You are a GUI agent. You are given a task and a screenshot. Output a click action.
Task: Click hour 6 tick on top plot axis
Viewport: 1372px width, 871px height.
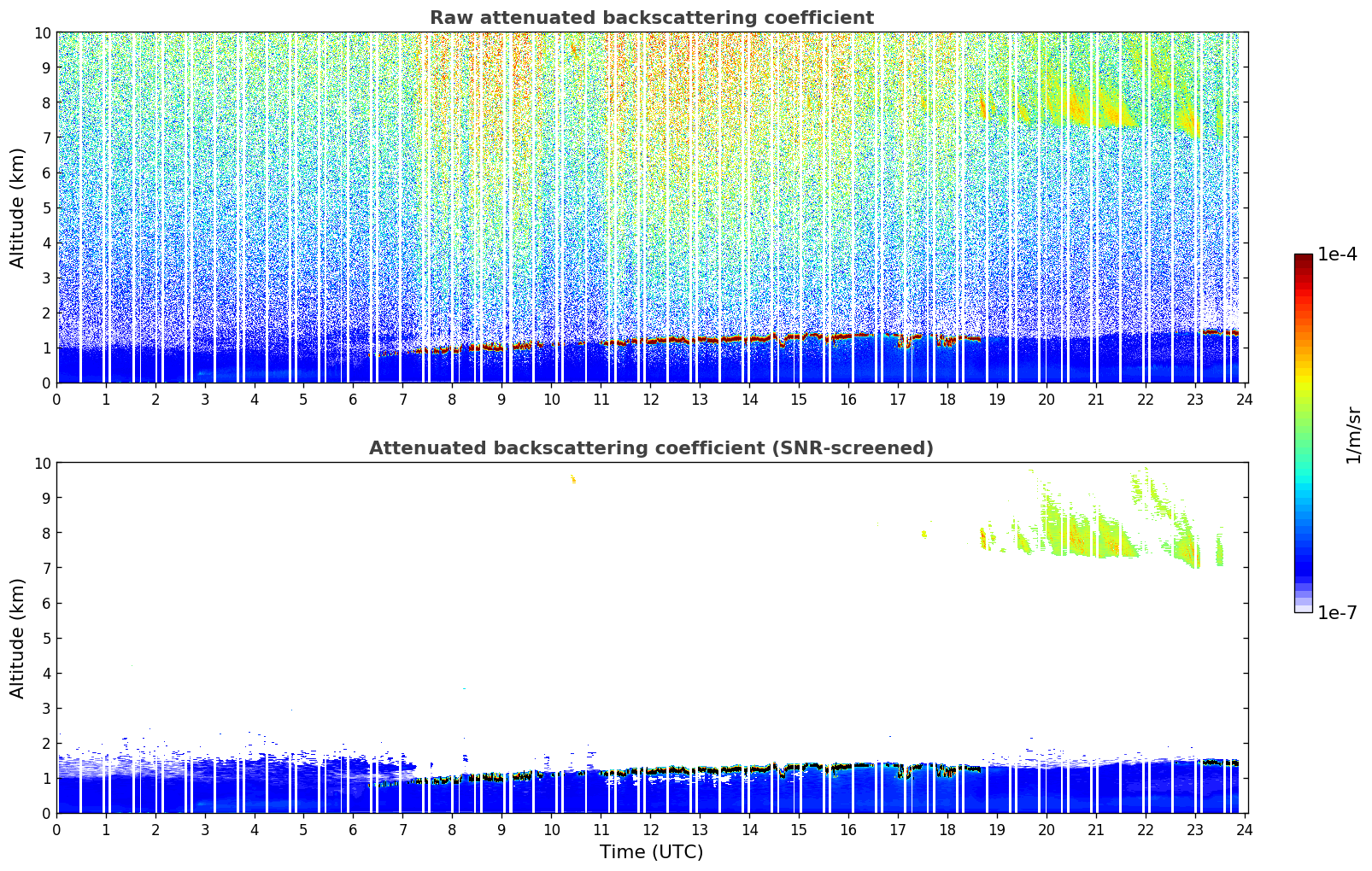coord(354,400)
